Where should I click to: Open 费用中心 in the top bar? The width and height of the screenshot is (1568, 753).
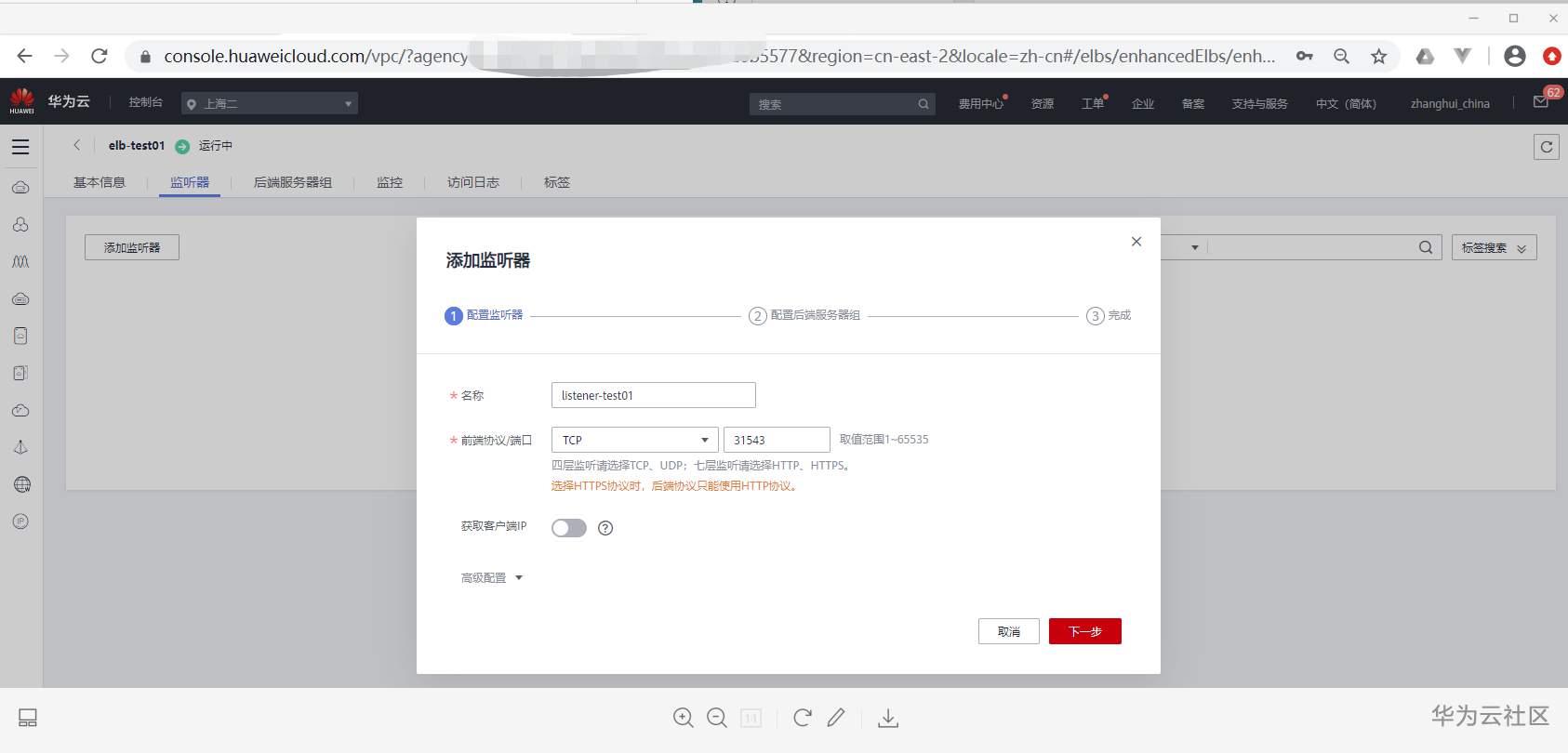pyautogui.click(x=981, y=103)
